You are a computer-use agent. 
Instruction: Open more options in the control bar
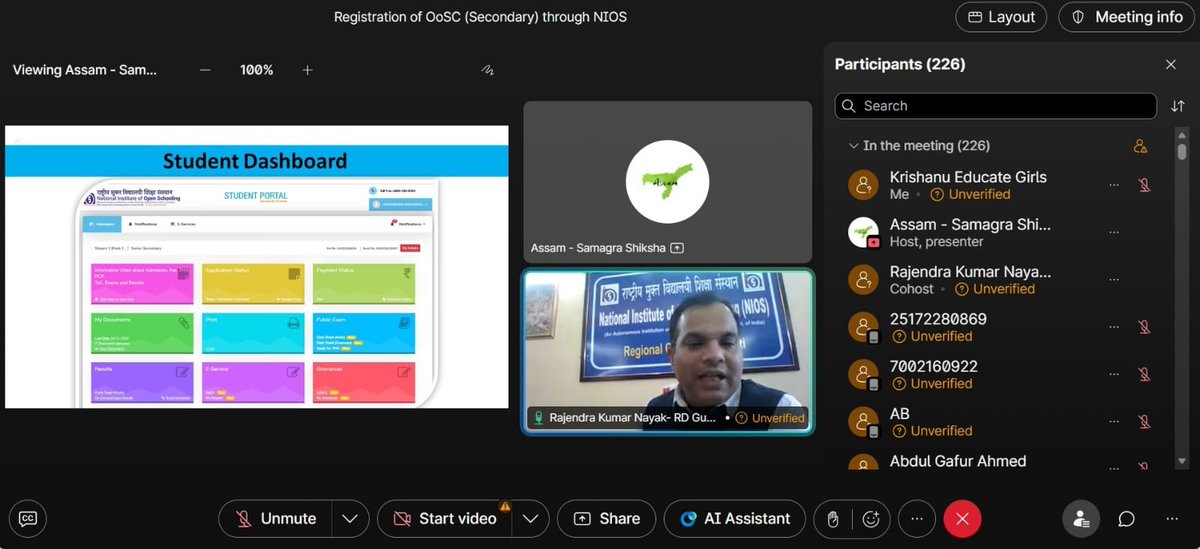916,518
